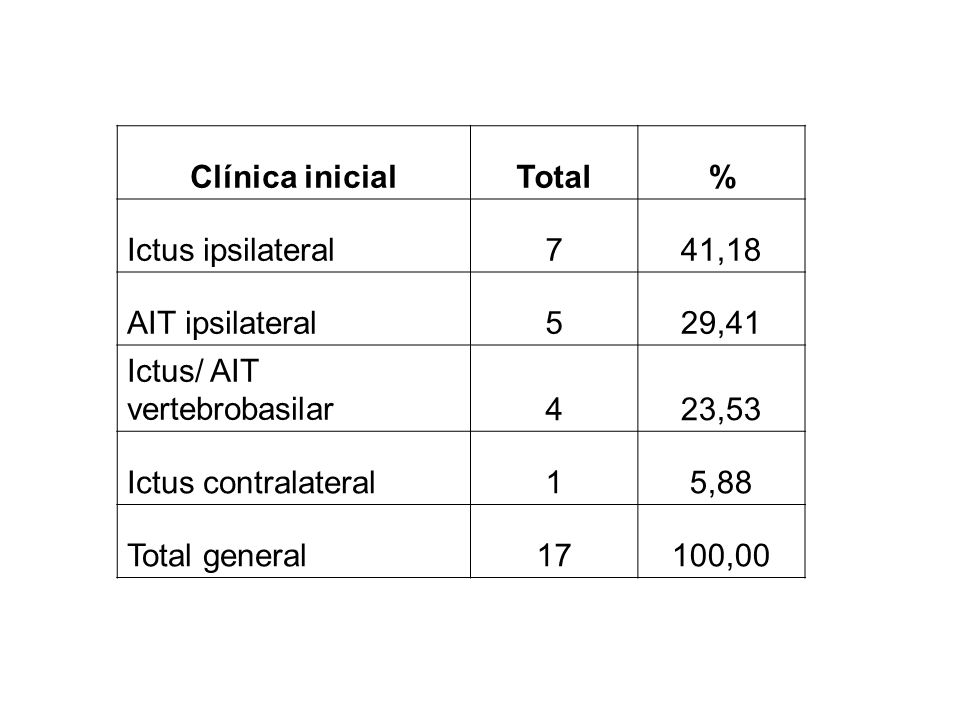Select the 'Ictus/ AIT vertebrobasilar' cell
This screenshot has width=960, height=720.
[293, 389]
